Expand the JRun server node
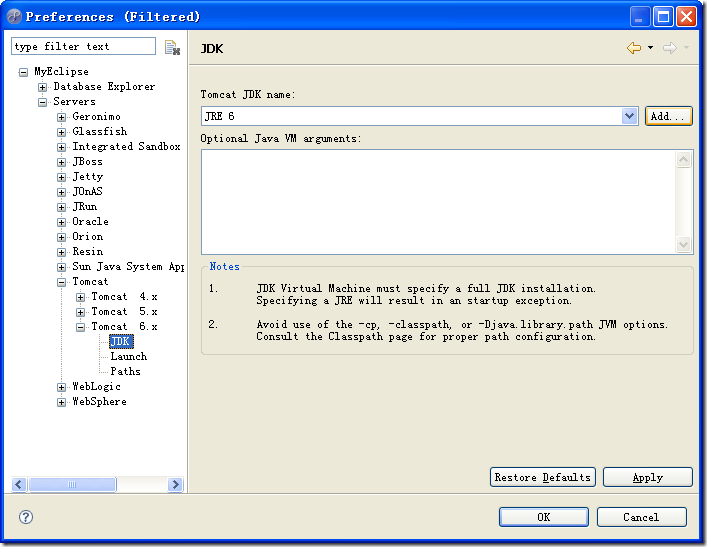 61,207
